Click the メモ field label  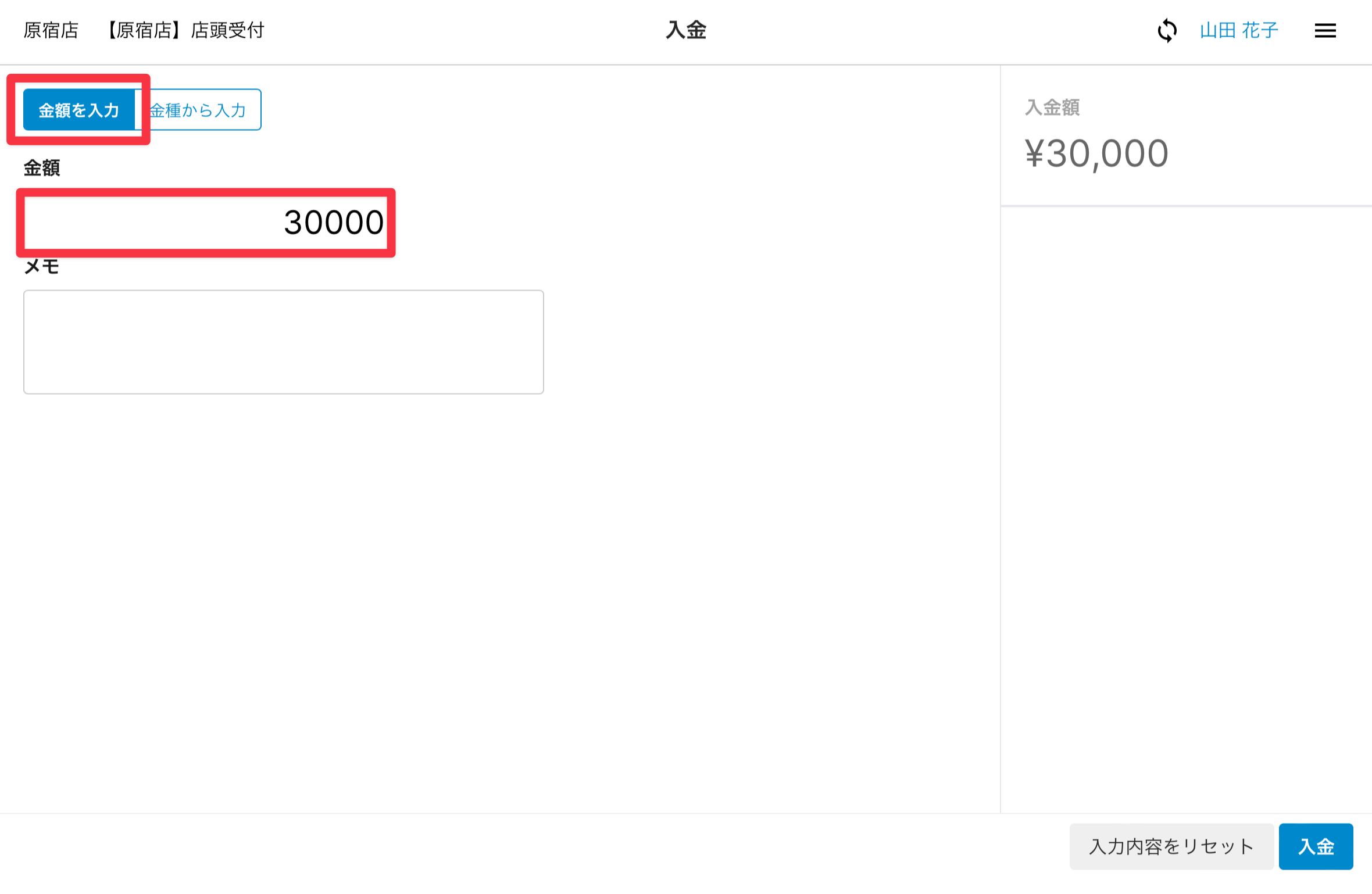click(42, 267)
